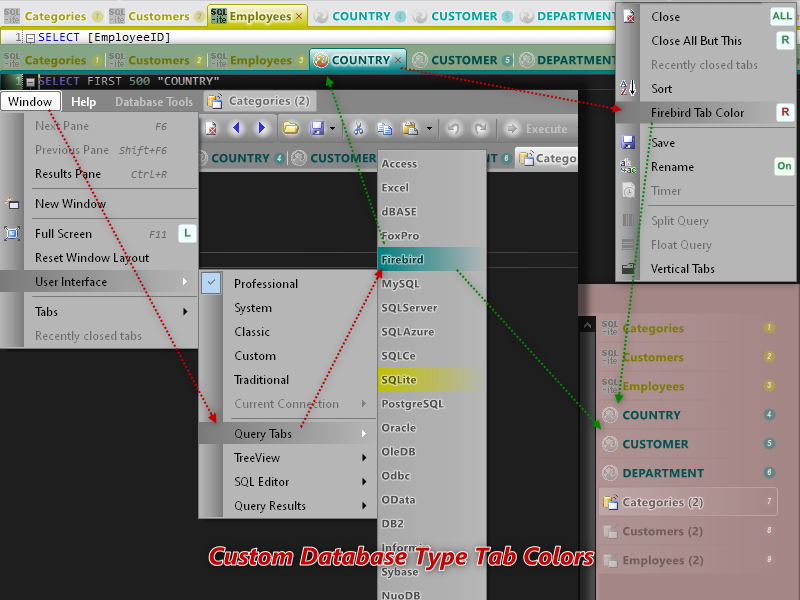Select DEPARTMENT in the vertical tab list

click(688, 473)
